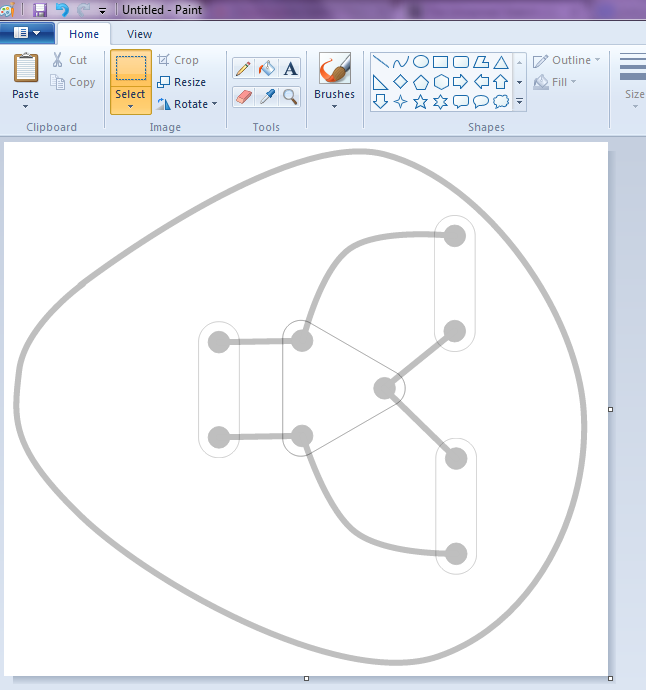Click the canvas bottom-right resize handle
The height and width of the screenshot is (690, 646).
(x=610, y=678)
